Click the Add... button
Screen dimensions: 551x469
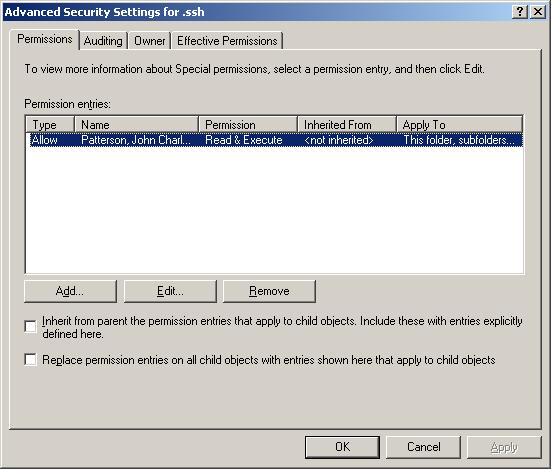pyautogui.click(x=70, y=291)
